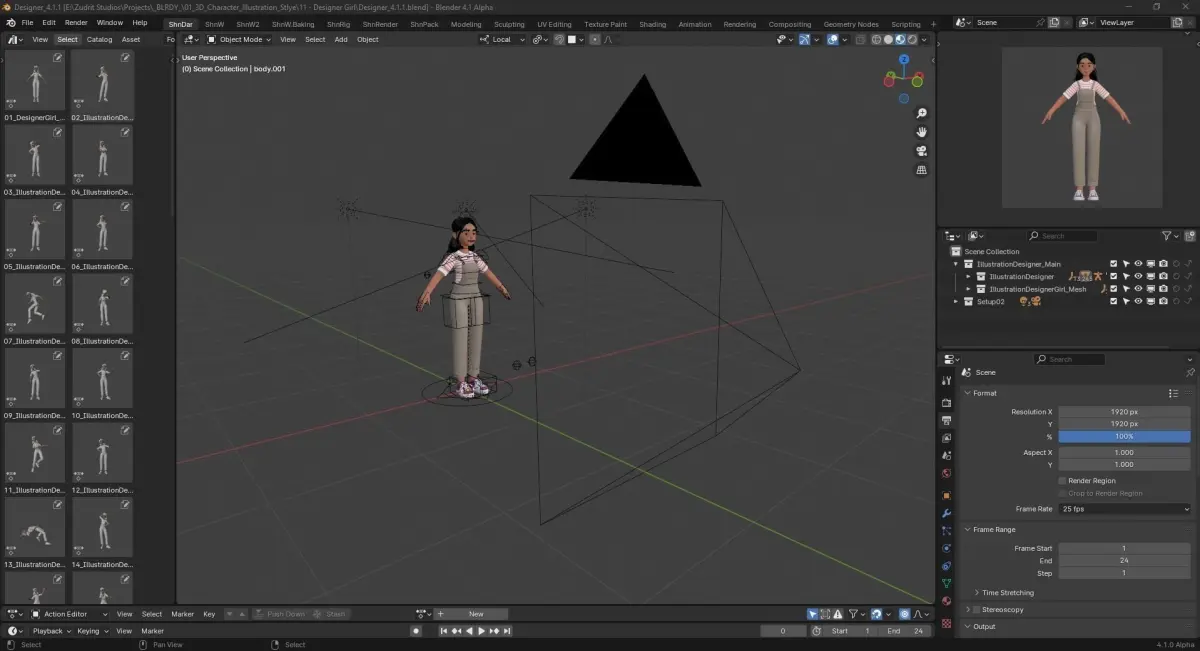Open the Object Data green triangle tab
The image size is (1200, 651).
[947, 583]
